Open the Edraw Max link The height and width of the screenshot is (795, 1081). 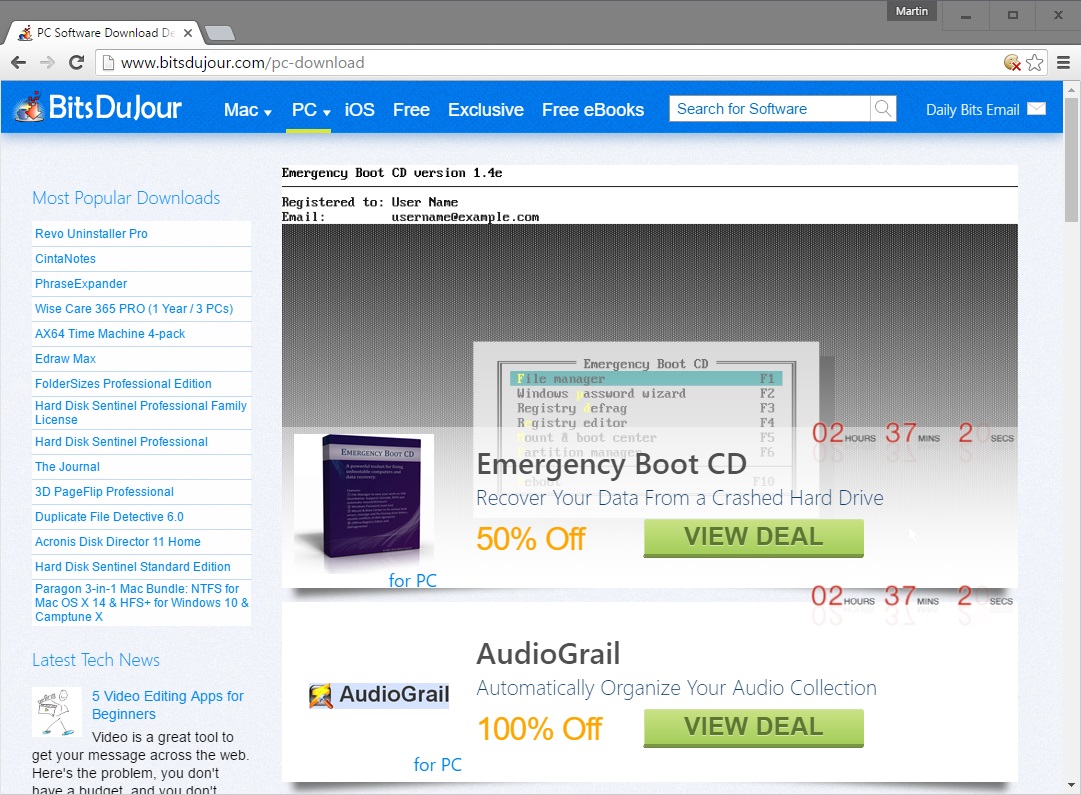point(65,359)
